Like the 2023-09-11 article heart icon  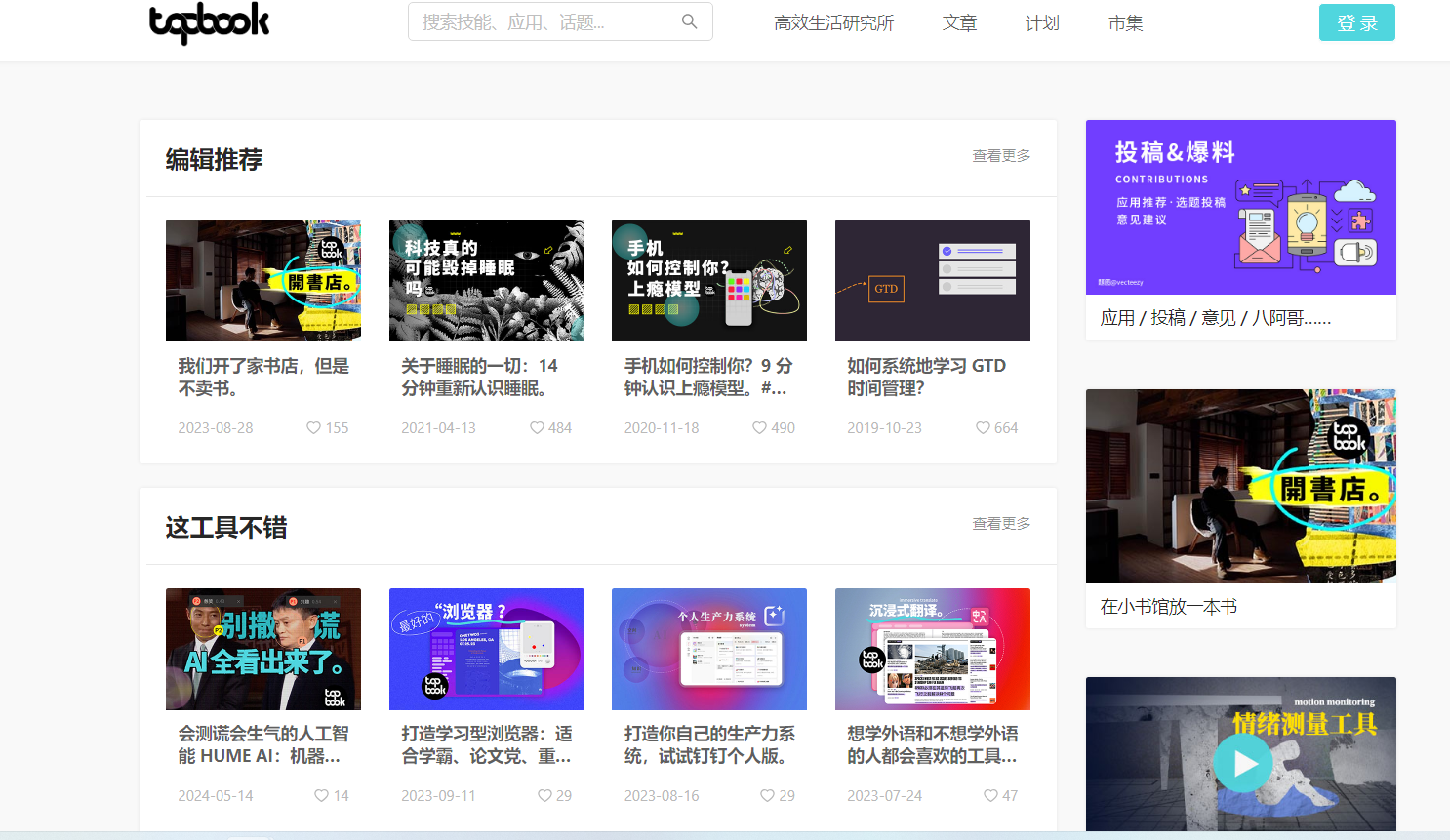pyautogui.click(x=544, y=796)
